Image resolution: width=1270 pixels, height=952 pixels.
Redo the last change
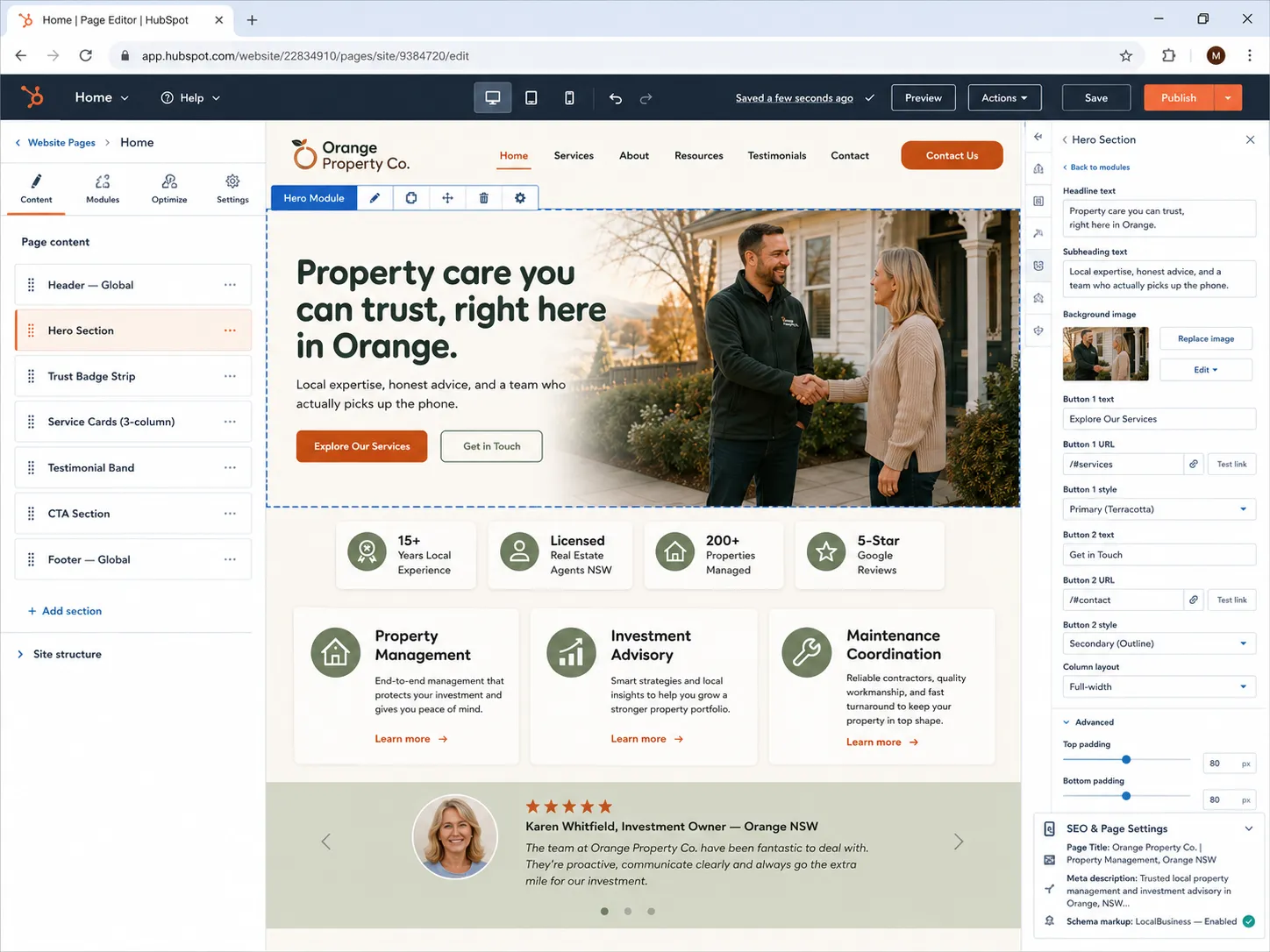pos(646,98)
